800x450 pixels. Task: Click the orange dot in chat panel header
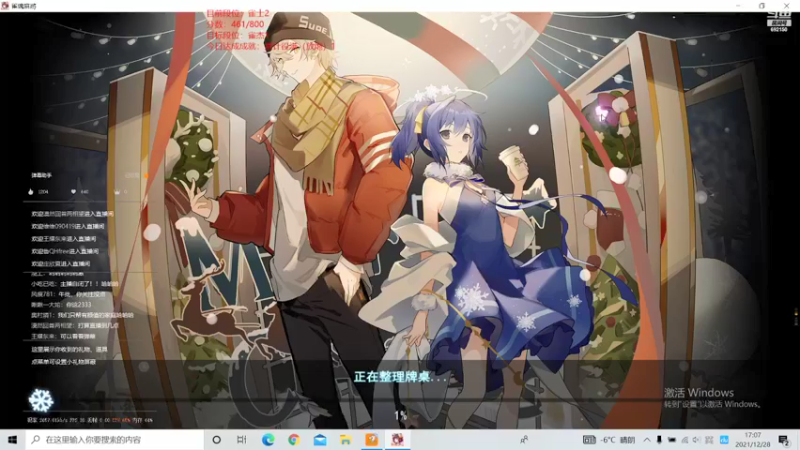pyautogui.click(x=145, y=176)
